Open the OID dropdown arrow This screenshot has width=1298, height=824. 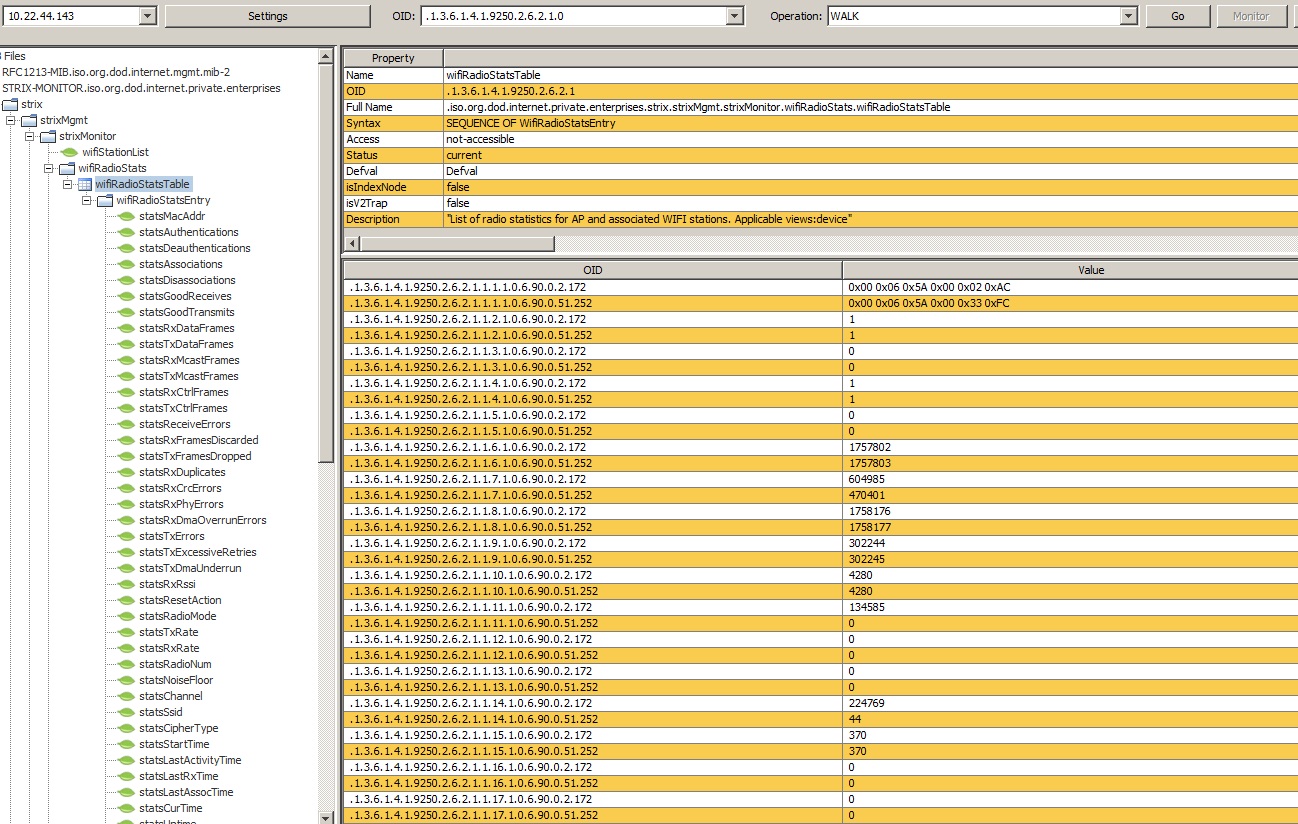click(735, 16)
